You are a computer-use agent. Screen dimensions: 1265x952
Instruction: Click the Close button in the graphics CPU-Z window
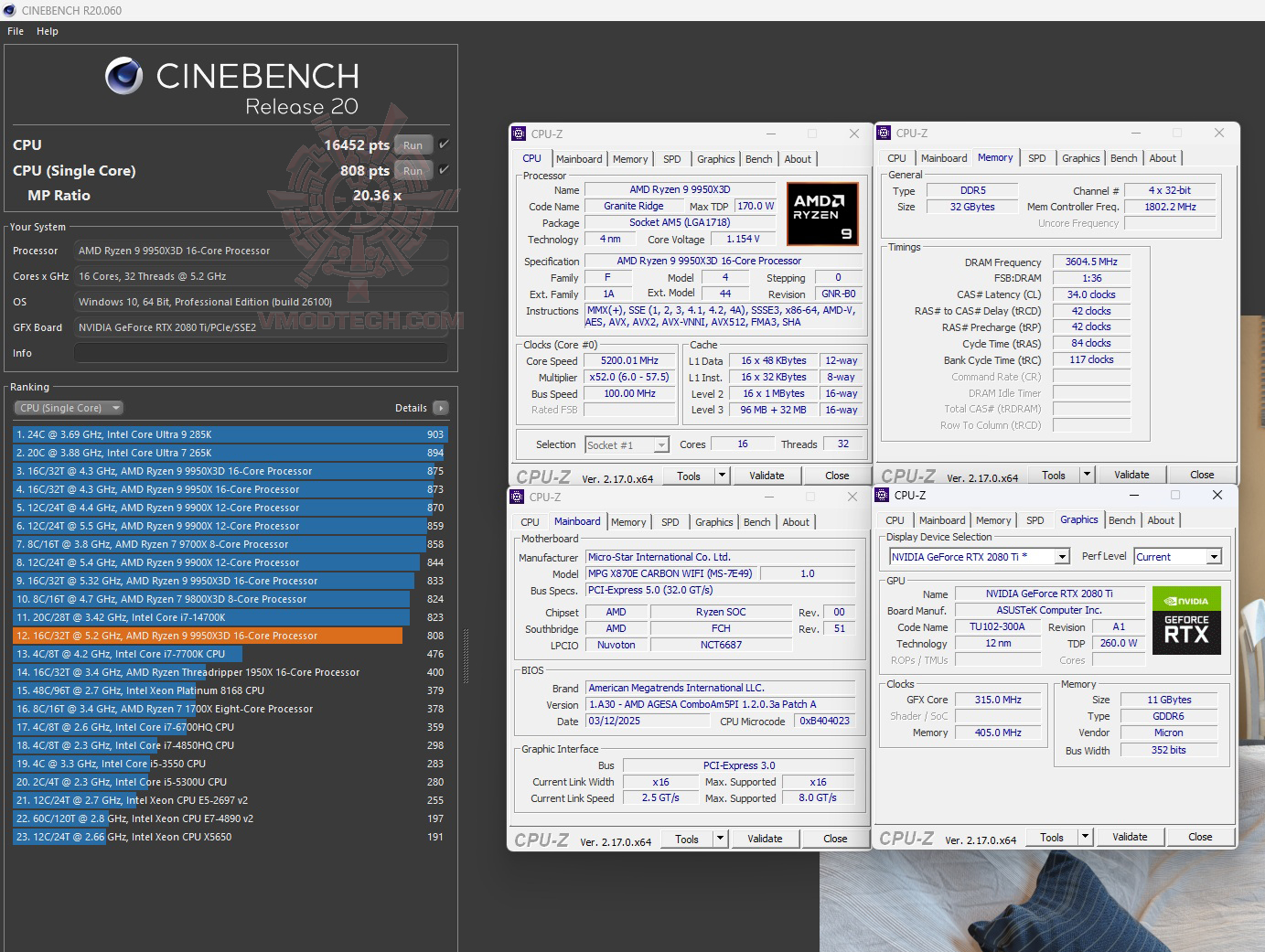(x=1200, y=837)
